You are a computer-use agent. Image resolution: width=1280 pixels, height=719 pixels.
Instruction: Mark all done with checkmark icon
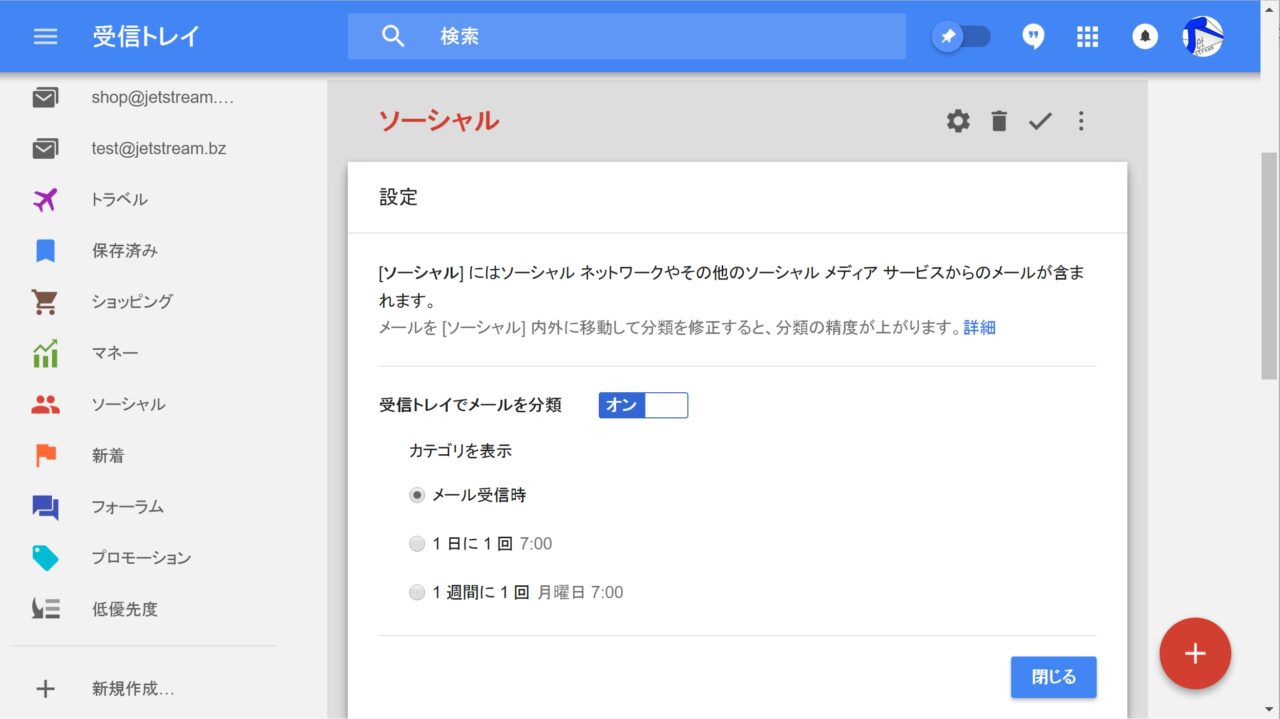[1040, 121]
